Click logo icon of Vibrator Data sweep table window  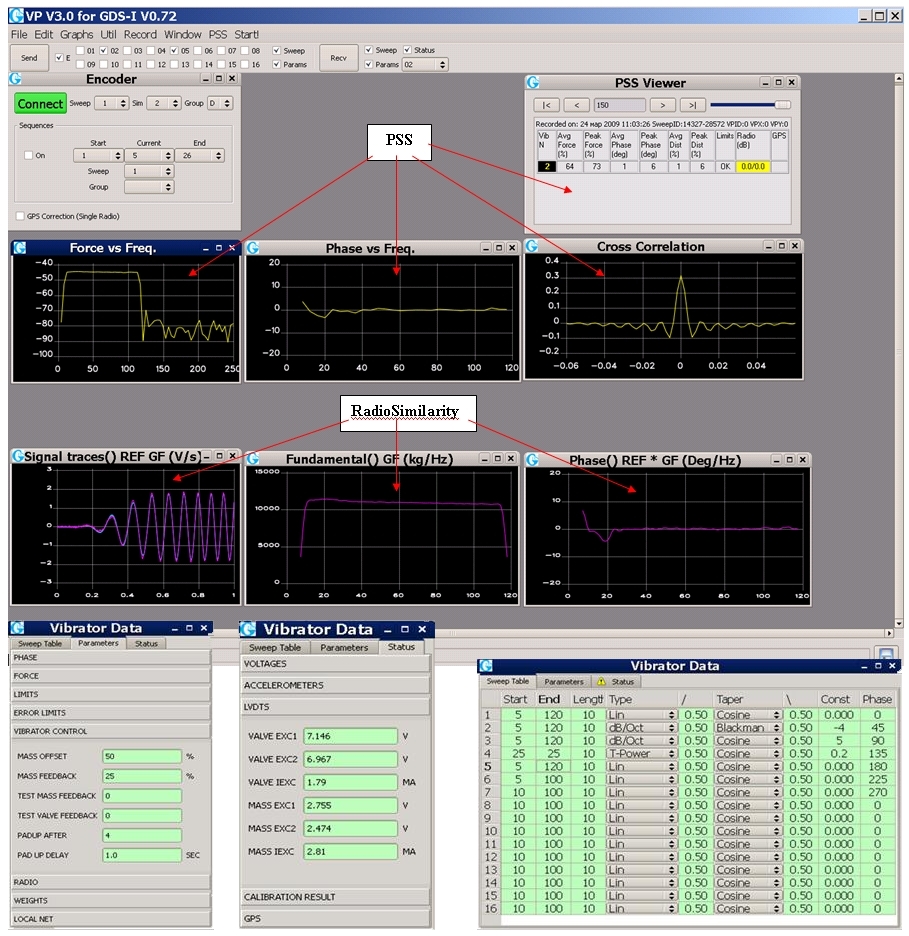click(486, 666)
